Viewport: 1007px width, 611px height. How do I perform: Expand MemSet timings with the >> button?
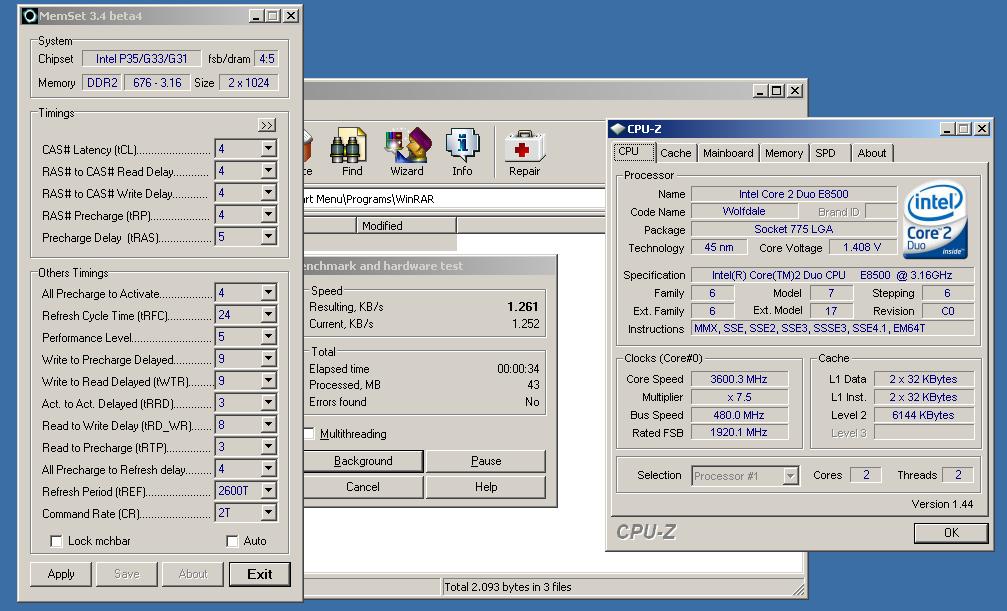267,125
